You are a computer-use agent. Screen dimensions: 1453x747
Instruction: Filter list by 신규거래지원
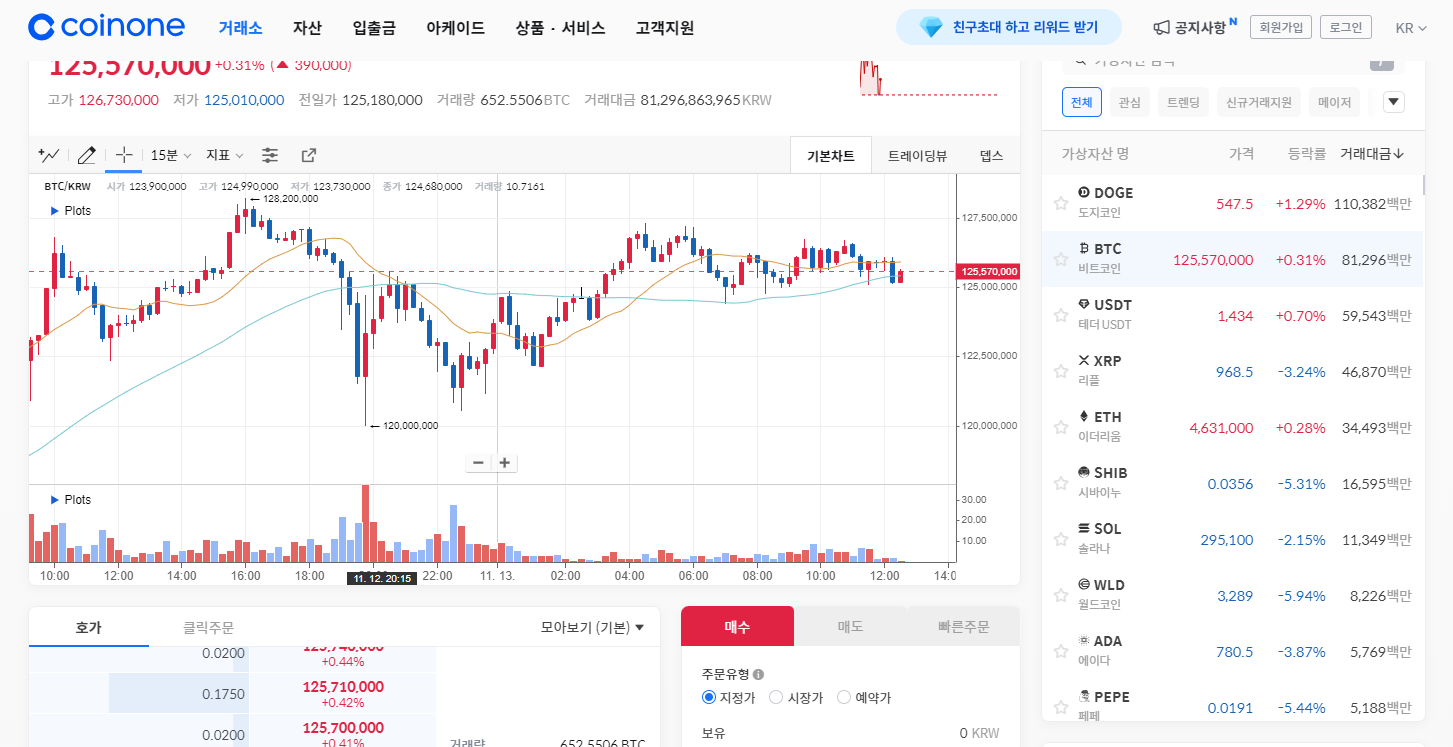coord(1259,102)
